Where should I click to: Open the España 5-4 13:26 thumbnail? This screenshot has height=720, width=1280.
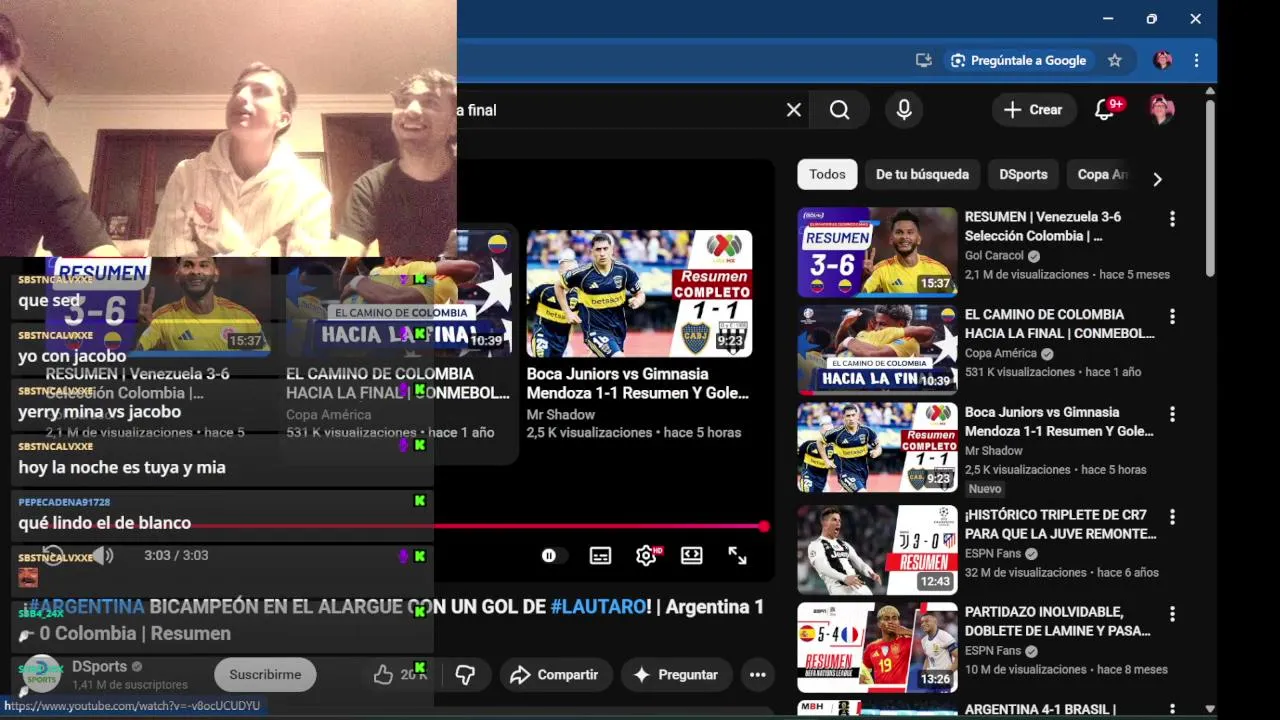coord(877,647)
